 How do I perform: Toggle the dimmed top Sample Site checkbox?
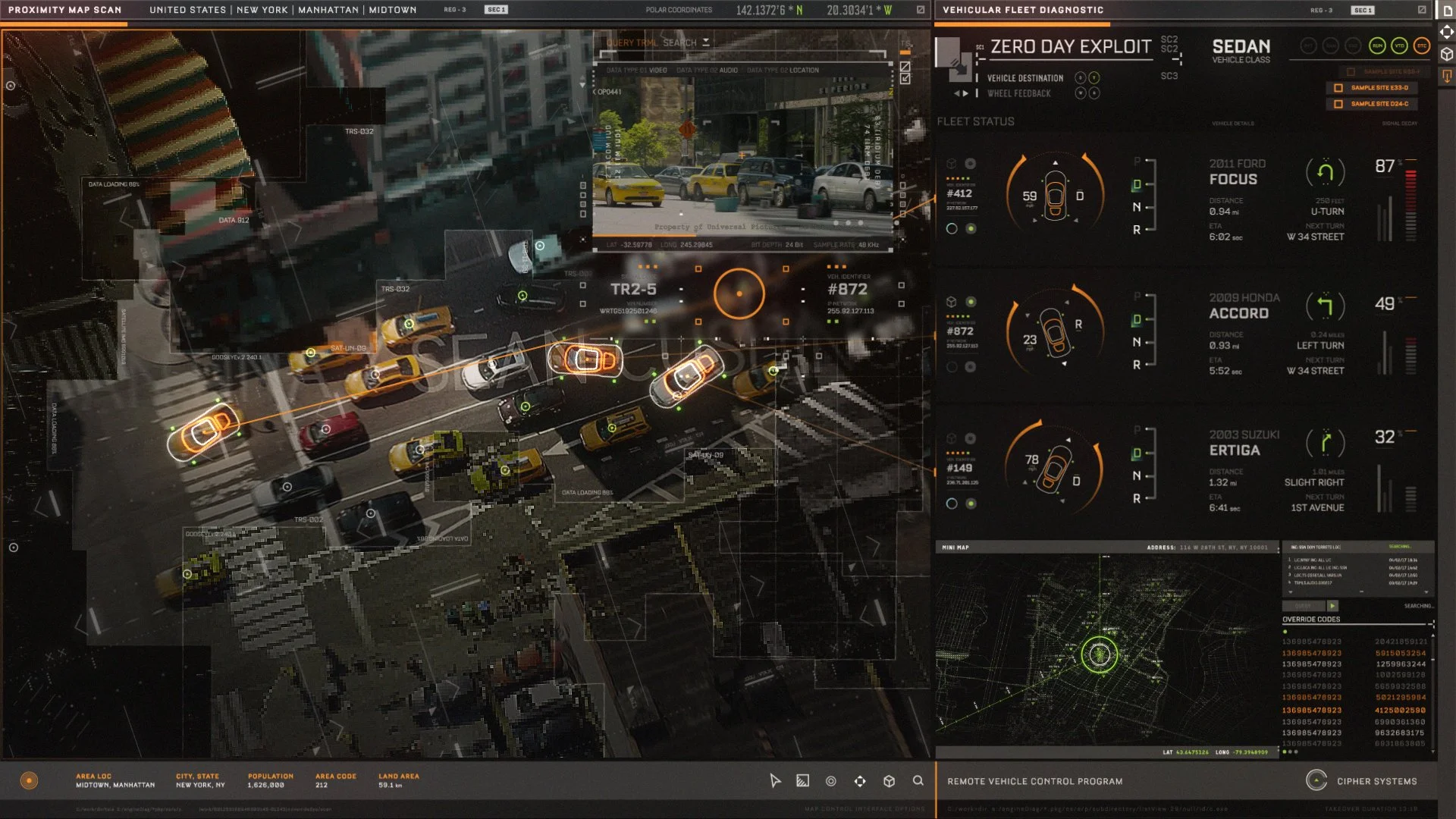(x=1350, y=72)
